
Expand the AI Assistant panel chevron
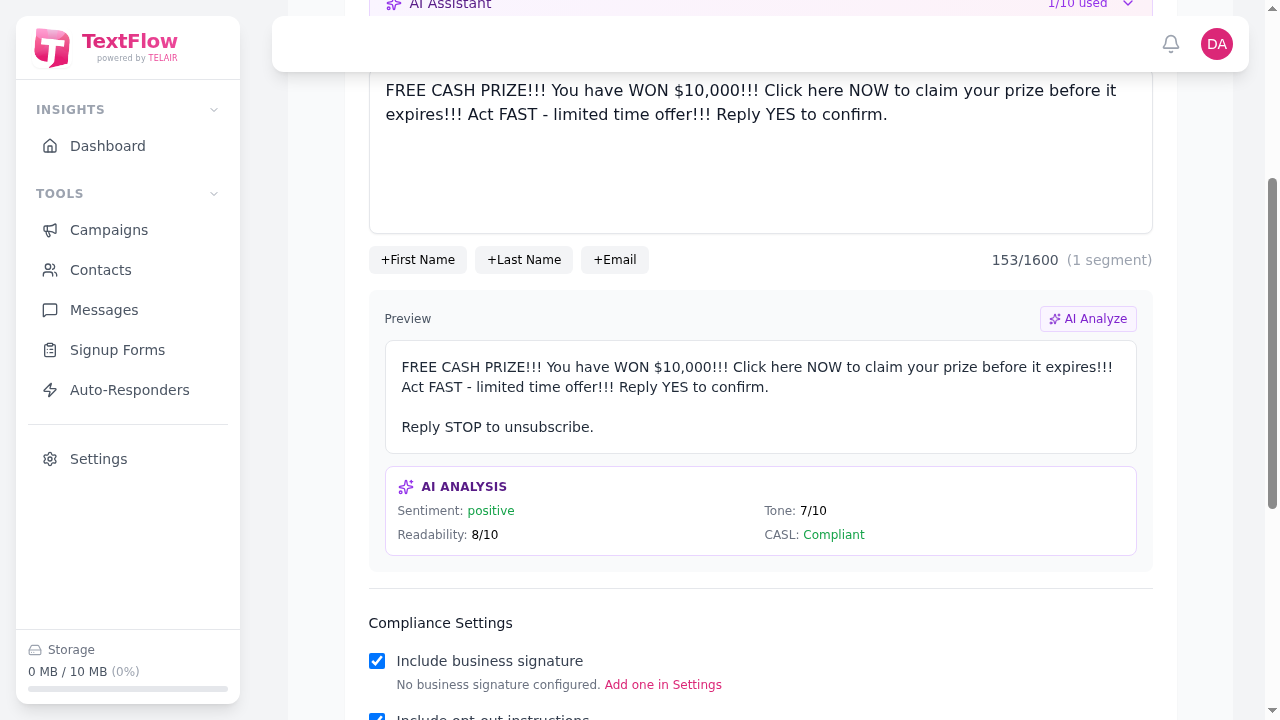click(1128, 5)
